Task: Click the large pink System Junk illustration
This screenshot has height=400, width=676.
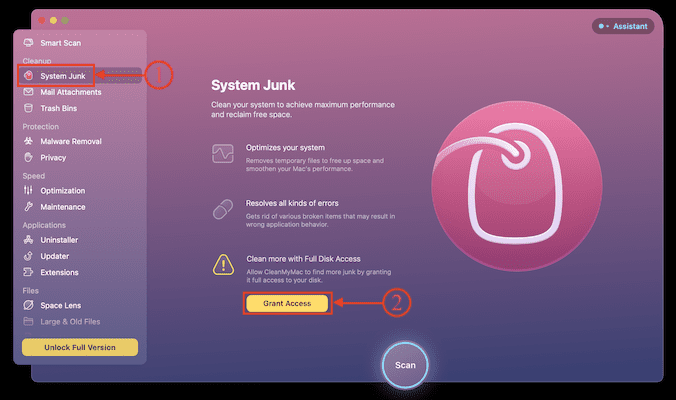Action: click(517, 186)
